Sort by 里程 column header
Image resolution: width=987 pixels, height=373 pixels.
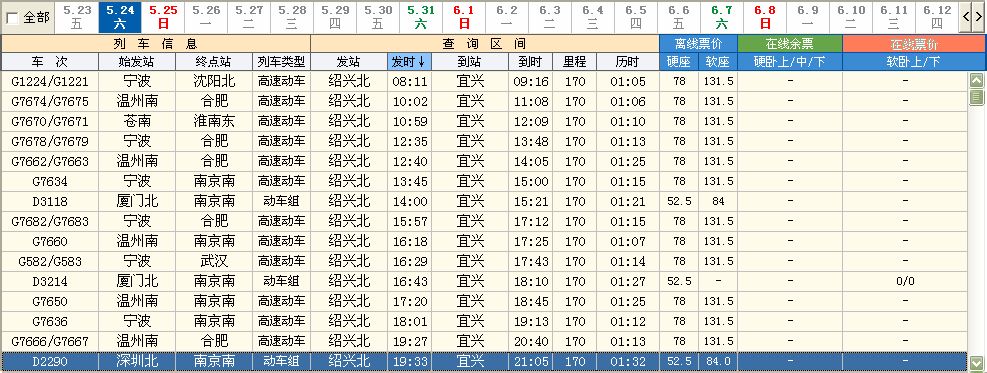click(575, 62)
